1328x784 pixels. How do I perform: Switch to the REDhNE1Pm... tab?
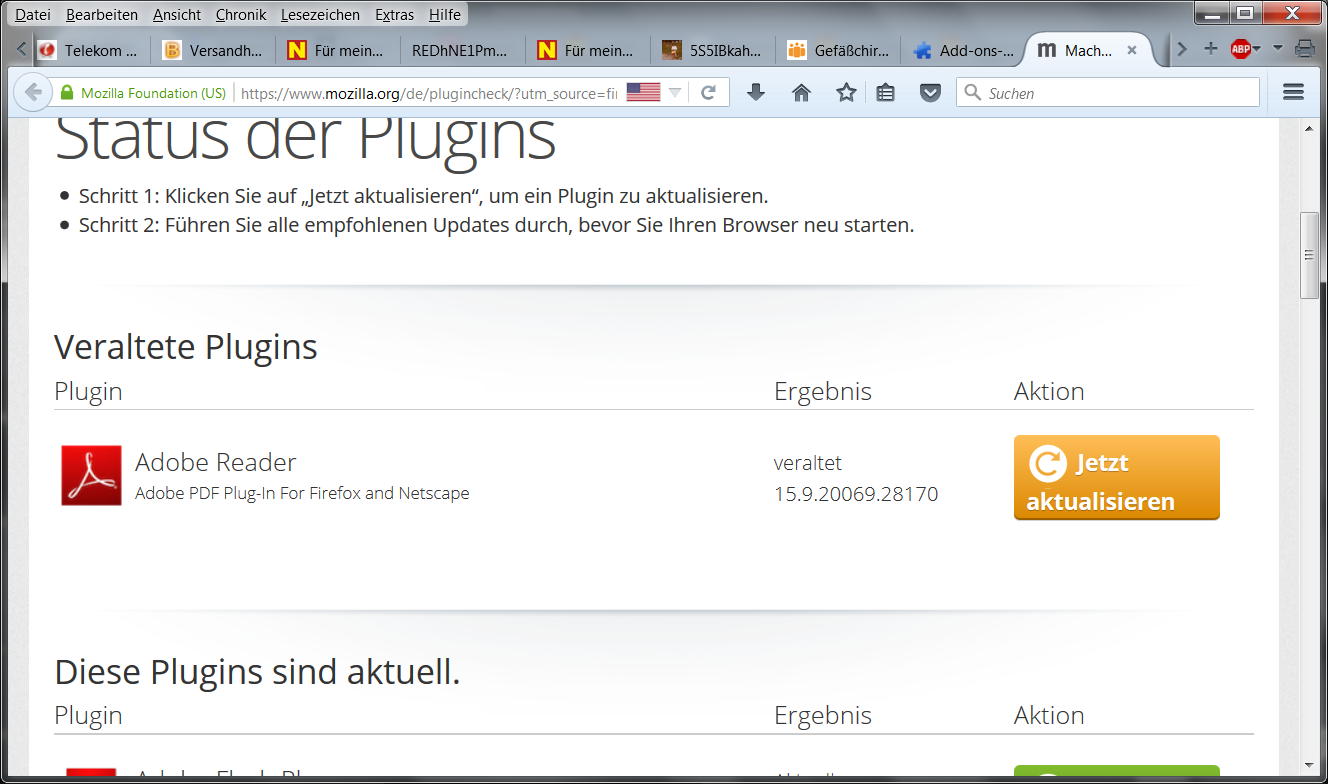pyautogui.click(x=460, y=50)
